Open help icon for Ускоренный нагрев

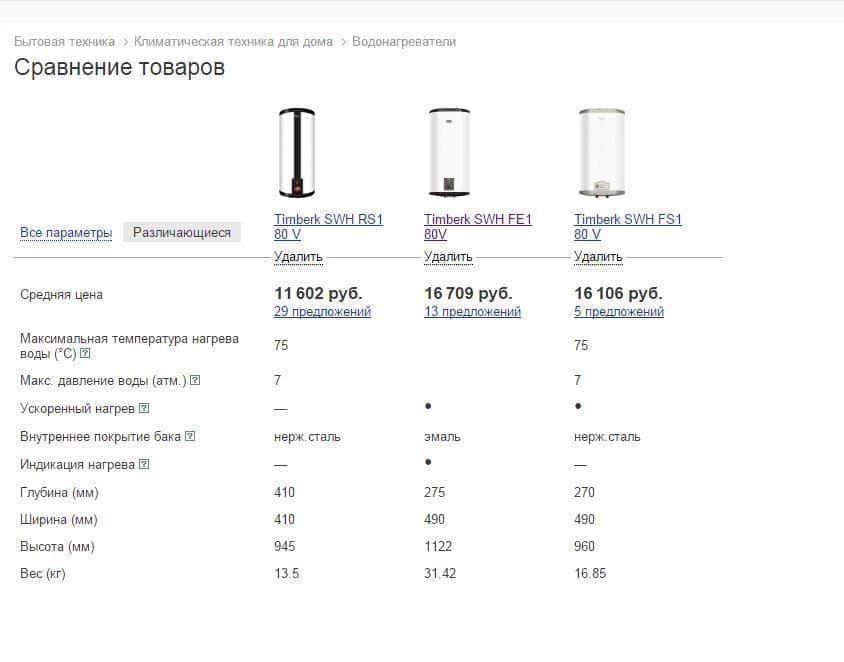coord(144,408)
